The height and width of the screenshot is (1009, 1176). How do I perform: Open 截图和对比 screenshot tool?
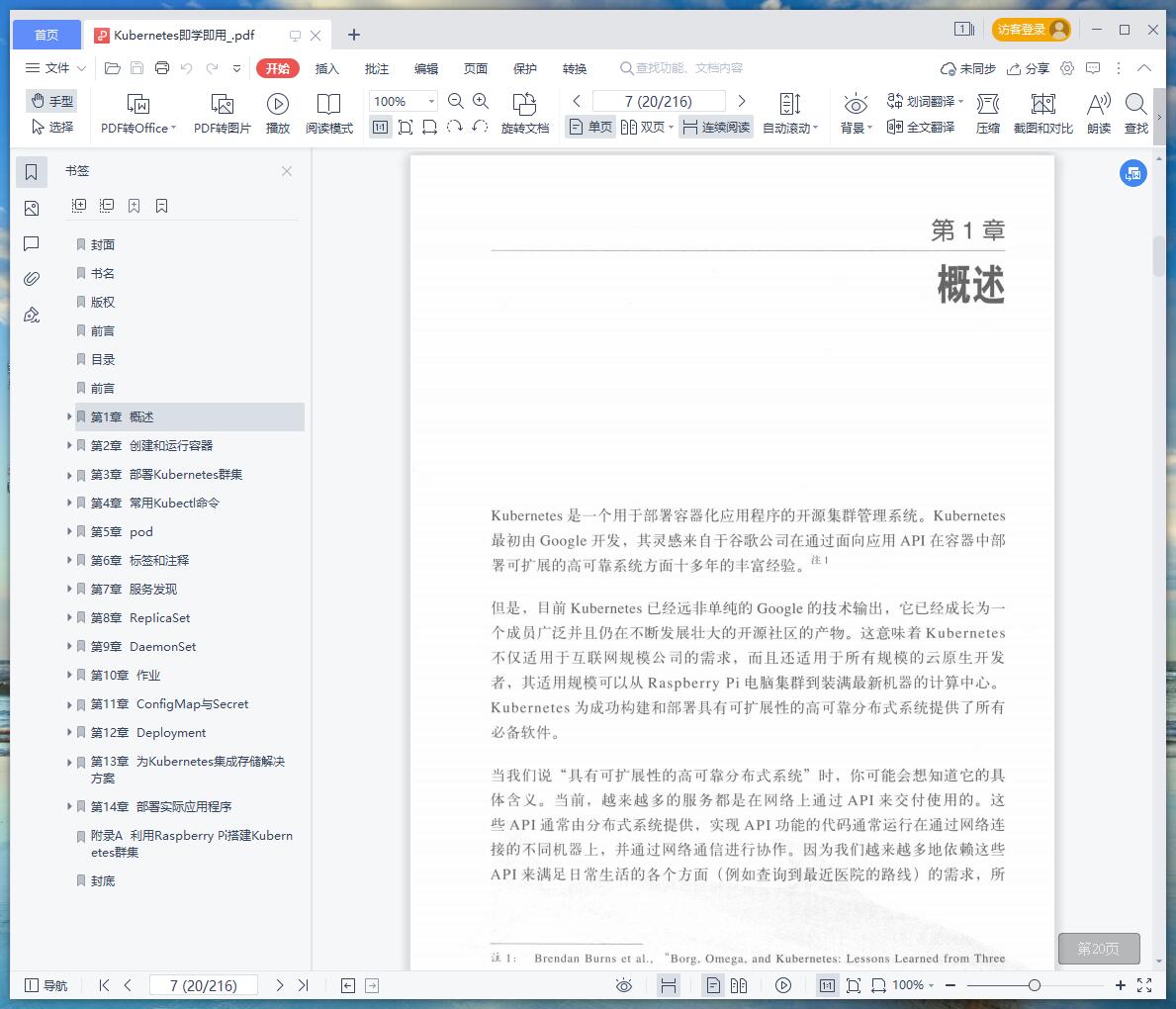coord(1043,114)
